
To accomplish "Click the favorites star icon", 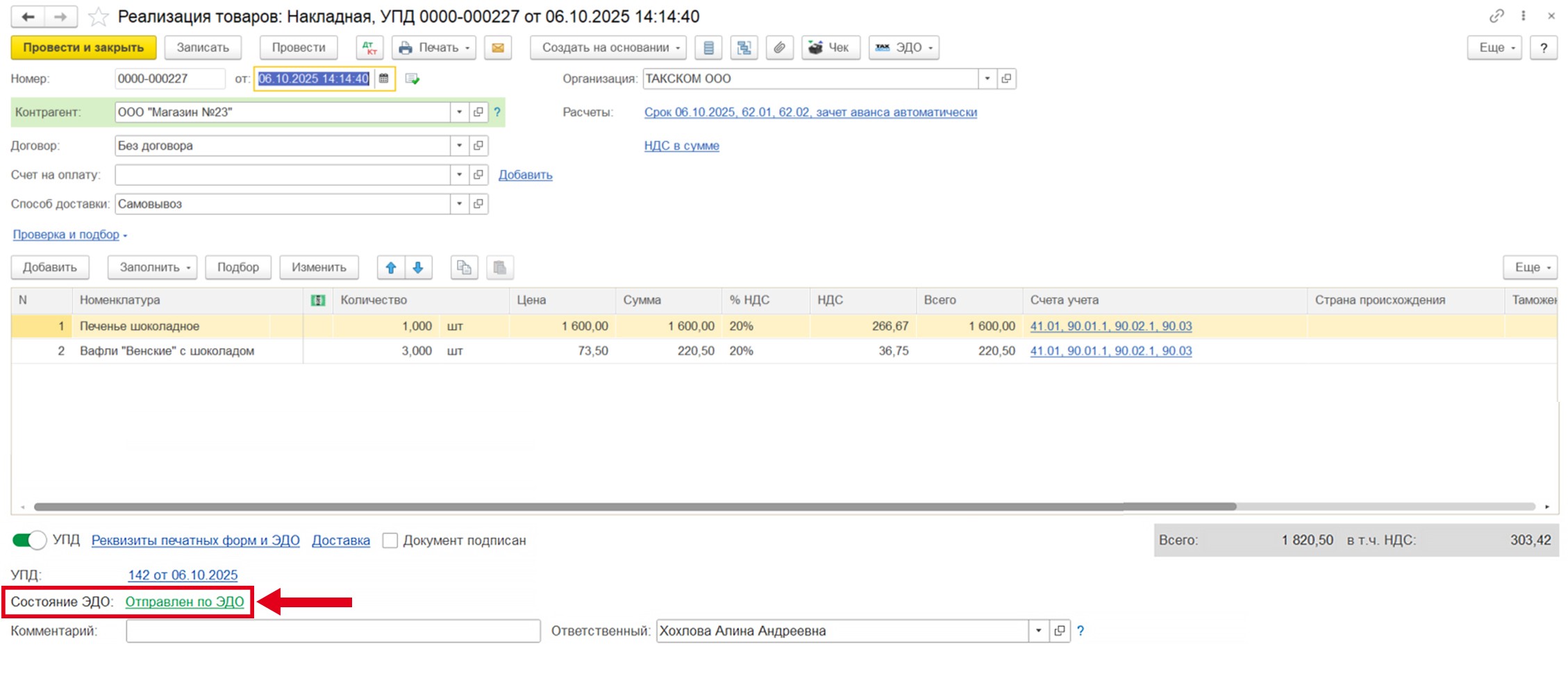I will [x=99, y=17].
